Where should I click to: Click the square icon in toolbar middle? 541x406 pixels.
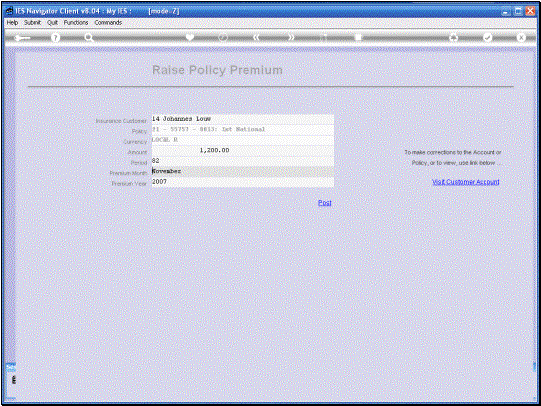358,37
